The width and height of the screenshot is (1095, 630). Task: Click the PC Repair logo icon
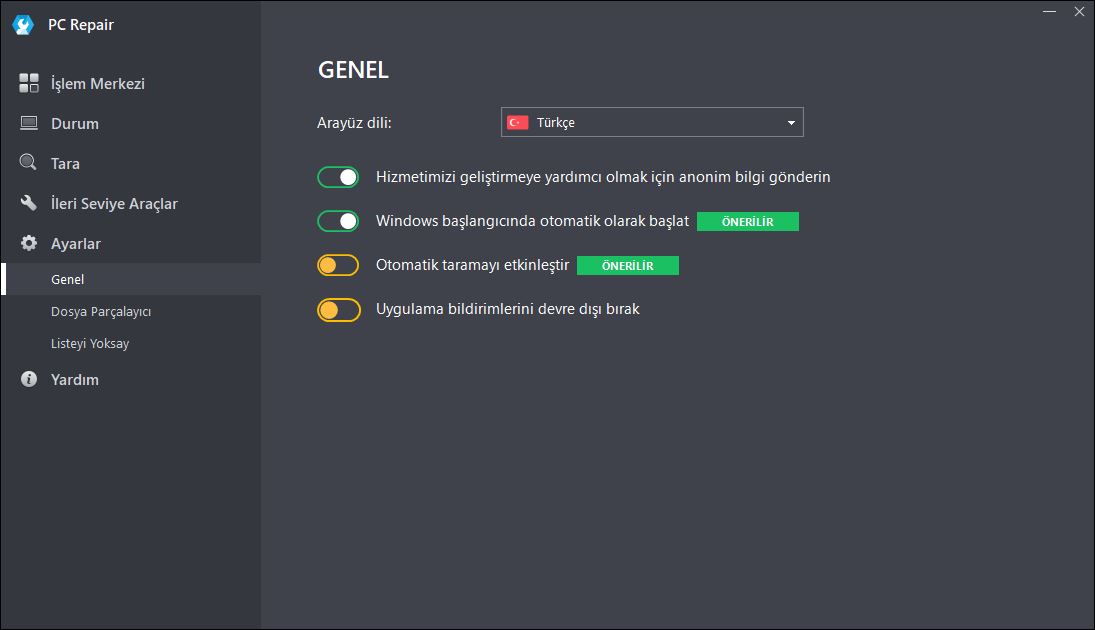pyautogui.click(x=23, y=25)
